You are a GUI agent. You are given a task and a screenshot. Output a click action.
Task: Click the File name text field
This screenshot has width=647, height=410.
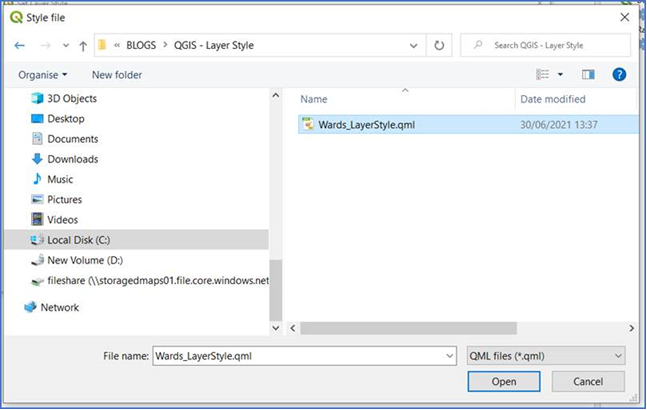click(x=305, y=356)
